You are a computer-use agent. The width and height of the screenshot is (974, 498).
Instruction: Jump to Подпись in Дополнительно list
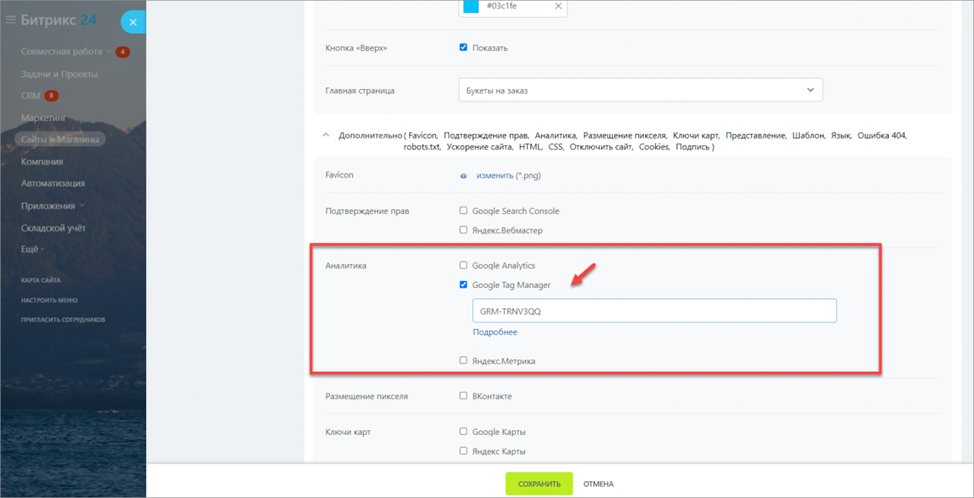tap(692, 147)
